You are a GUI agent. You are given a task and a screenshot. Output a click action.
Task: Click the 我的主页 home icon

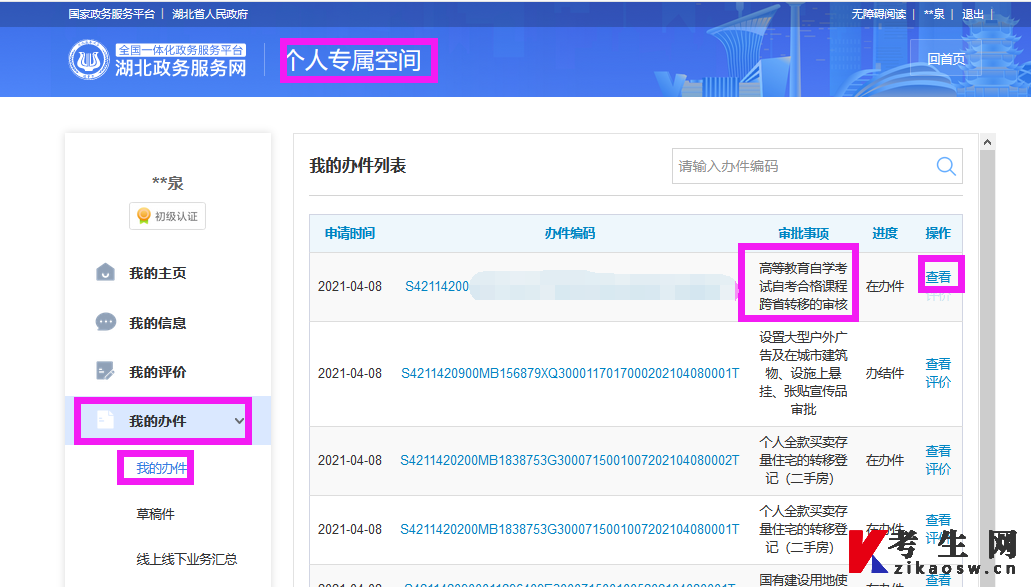point(105,272)
